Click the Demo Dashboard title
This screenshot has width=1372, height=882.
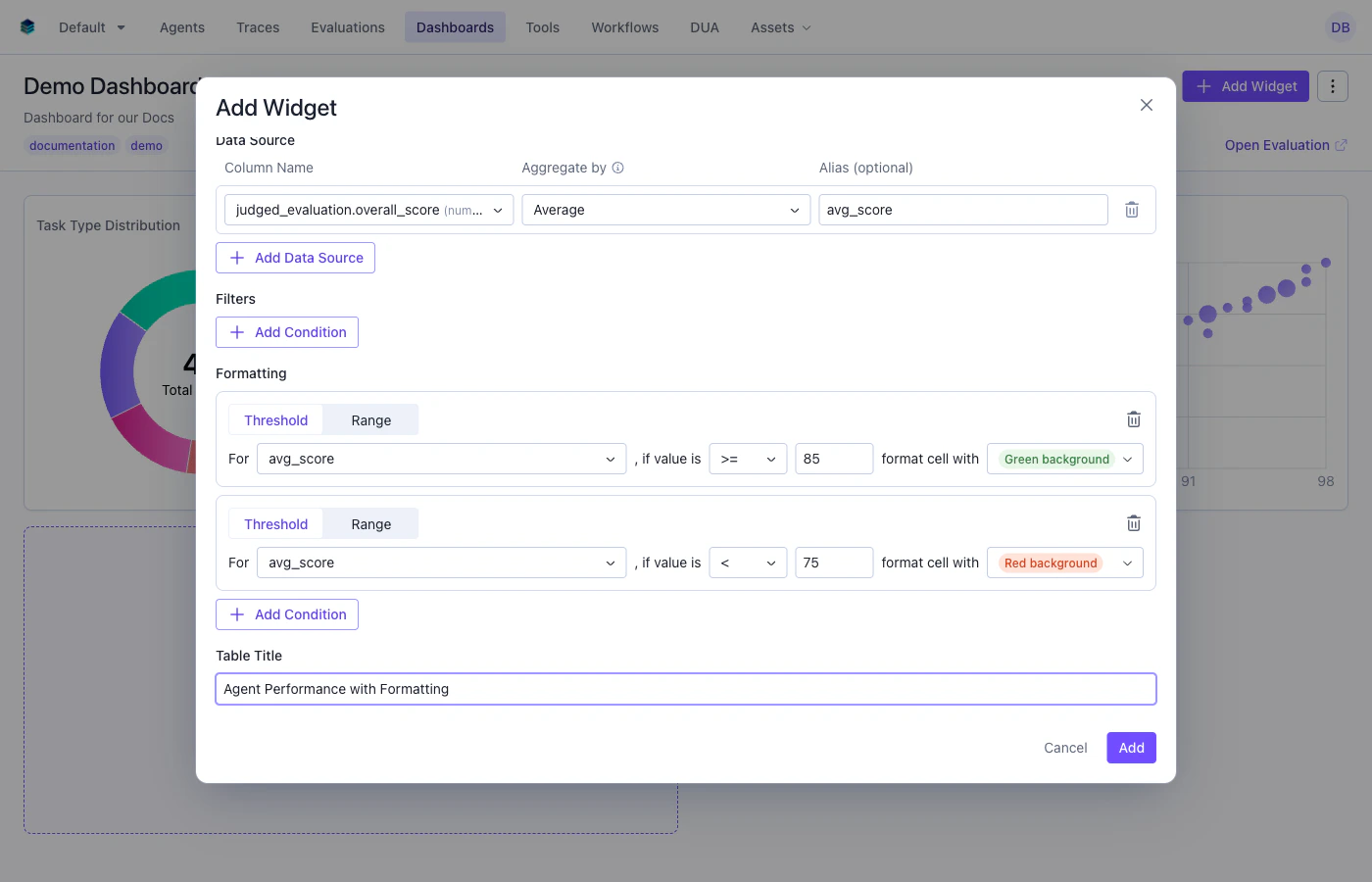pyautogui.click(x=111, y=86)
